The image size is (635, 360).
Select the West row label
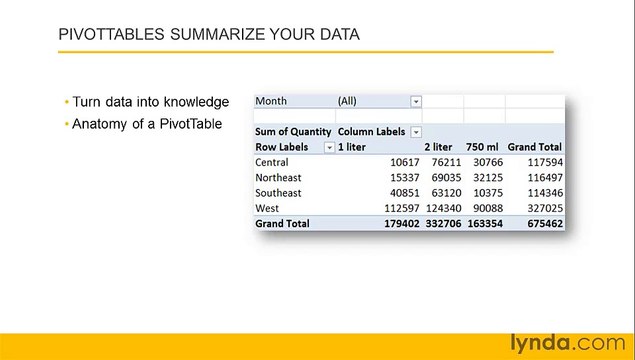coord(267,209)
